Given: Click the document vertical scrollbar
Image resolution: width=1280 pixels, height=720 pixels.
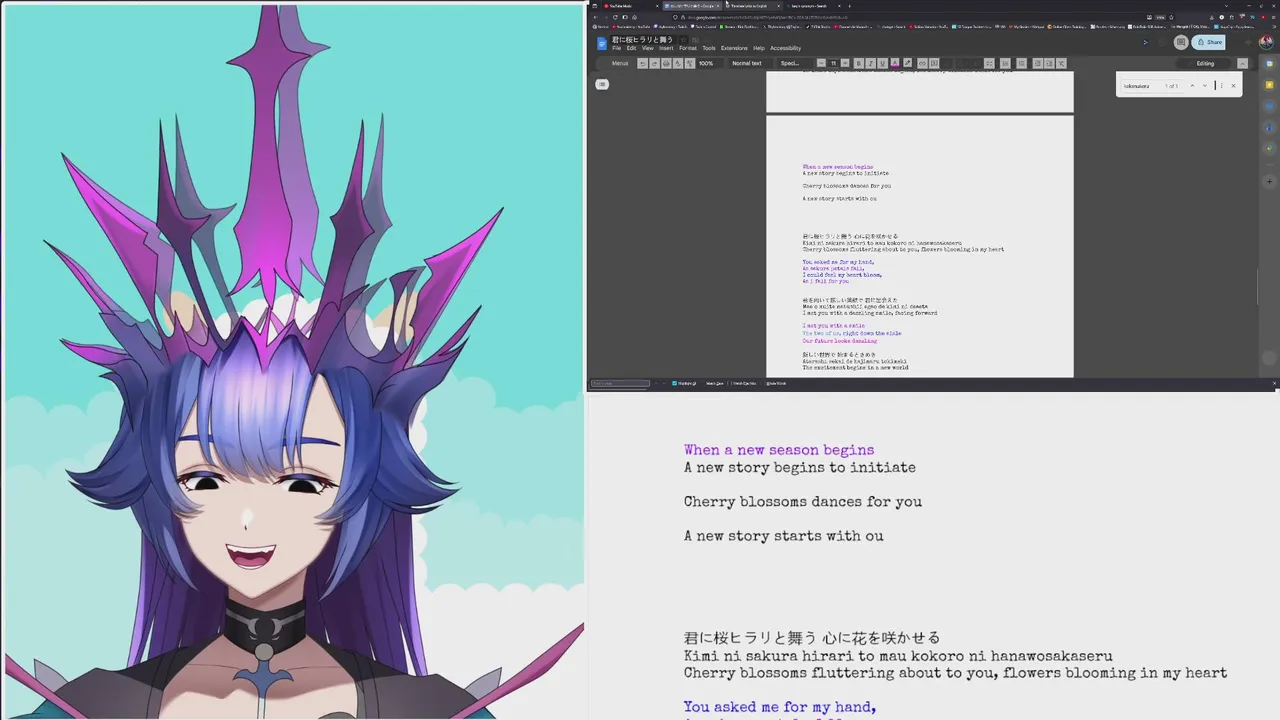Looking at the screenshot, I should point(1258,285).
